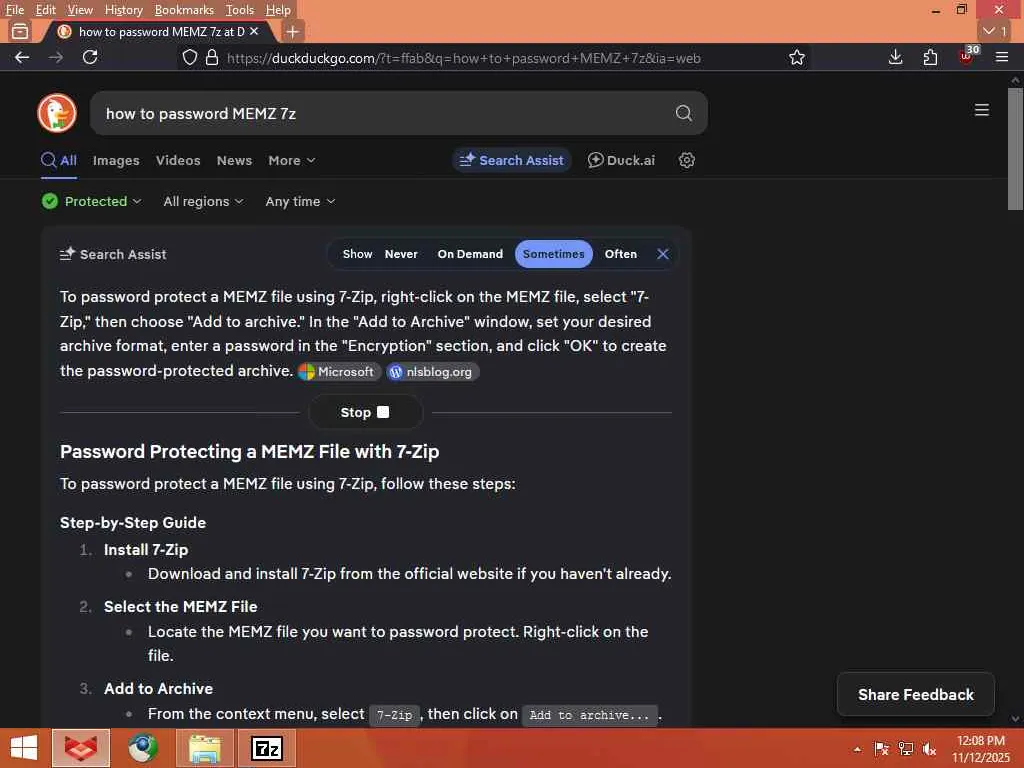Click the globe taskbar icon

pyautogui.click(x=143, y=748)
